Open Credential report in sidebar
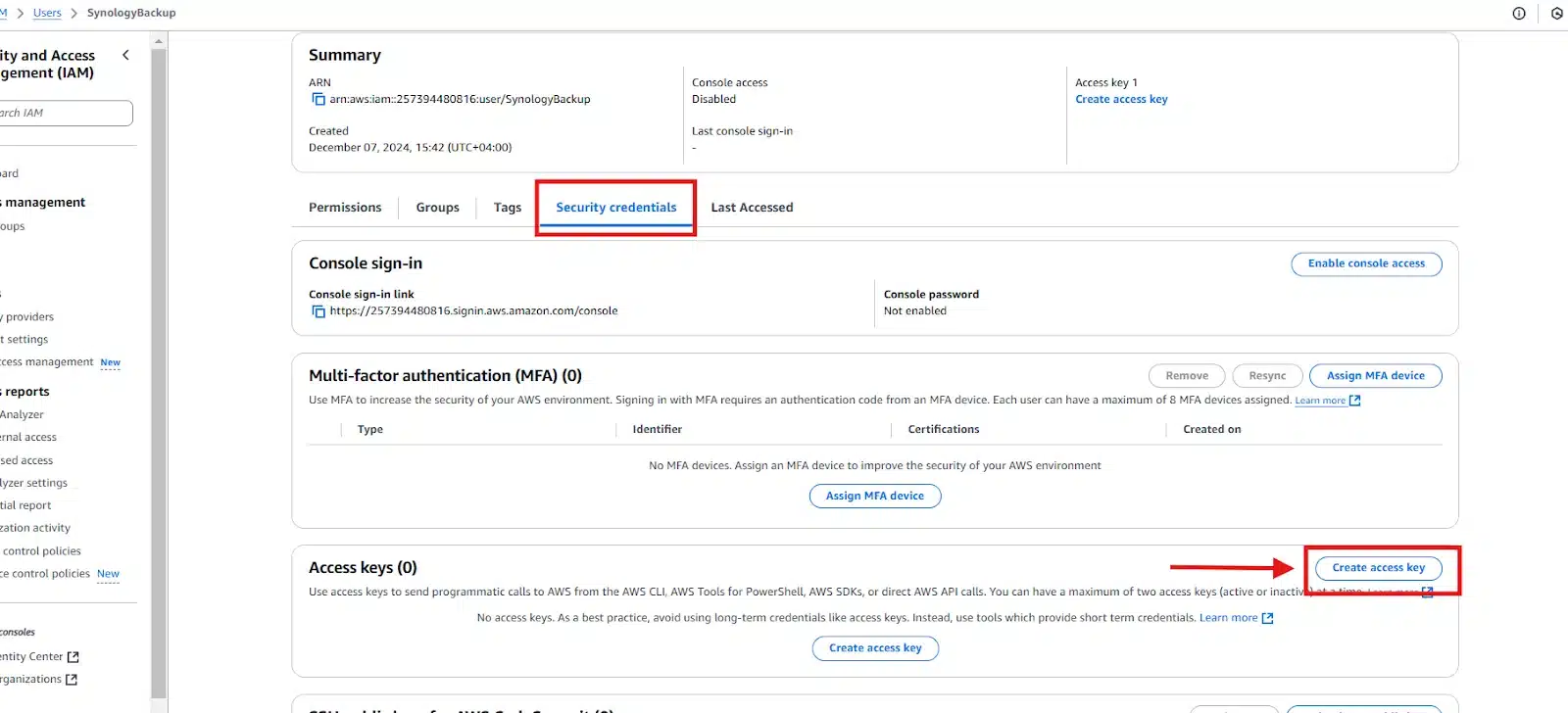The width and height of the screenshot is (1568, 713). point(25,505)
